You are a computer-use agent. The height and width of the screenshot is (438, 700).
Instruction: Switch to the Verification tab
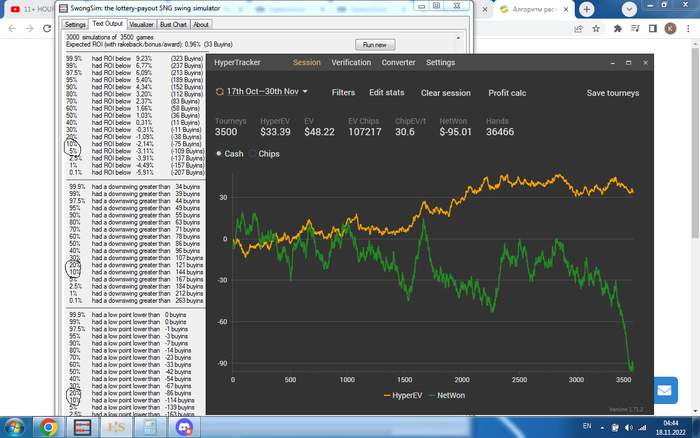click(x=351, y=63)
